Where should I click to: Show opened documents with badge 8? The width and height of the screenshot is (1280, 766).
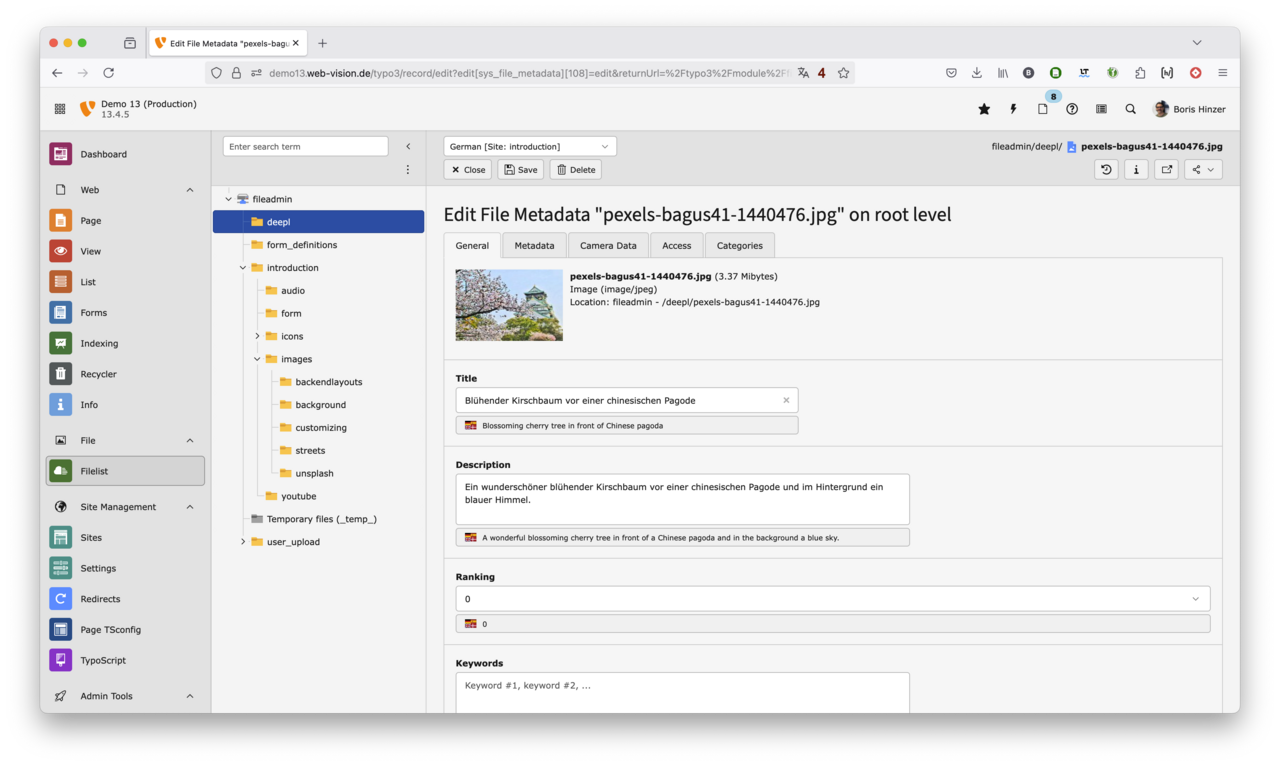(1043, 108)
